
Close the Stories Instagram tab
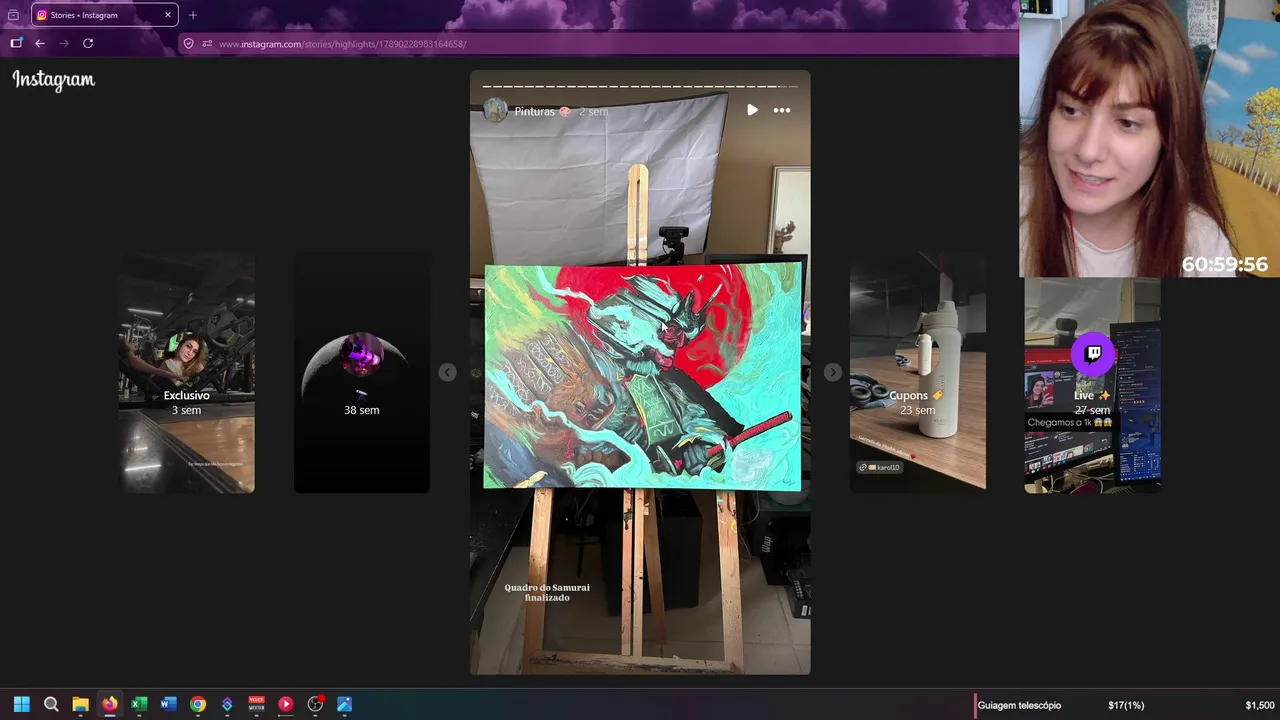[x=167, y=15]
